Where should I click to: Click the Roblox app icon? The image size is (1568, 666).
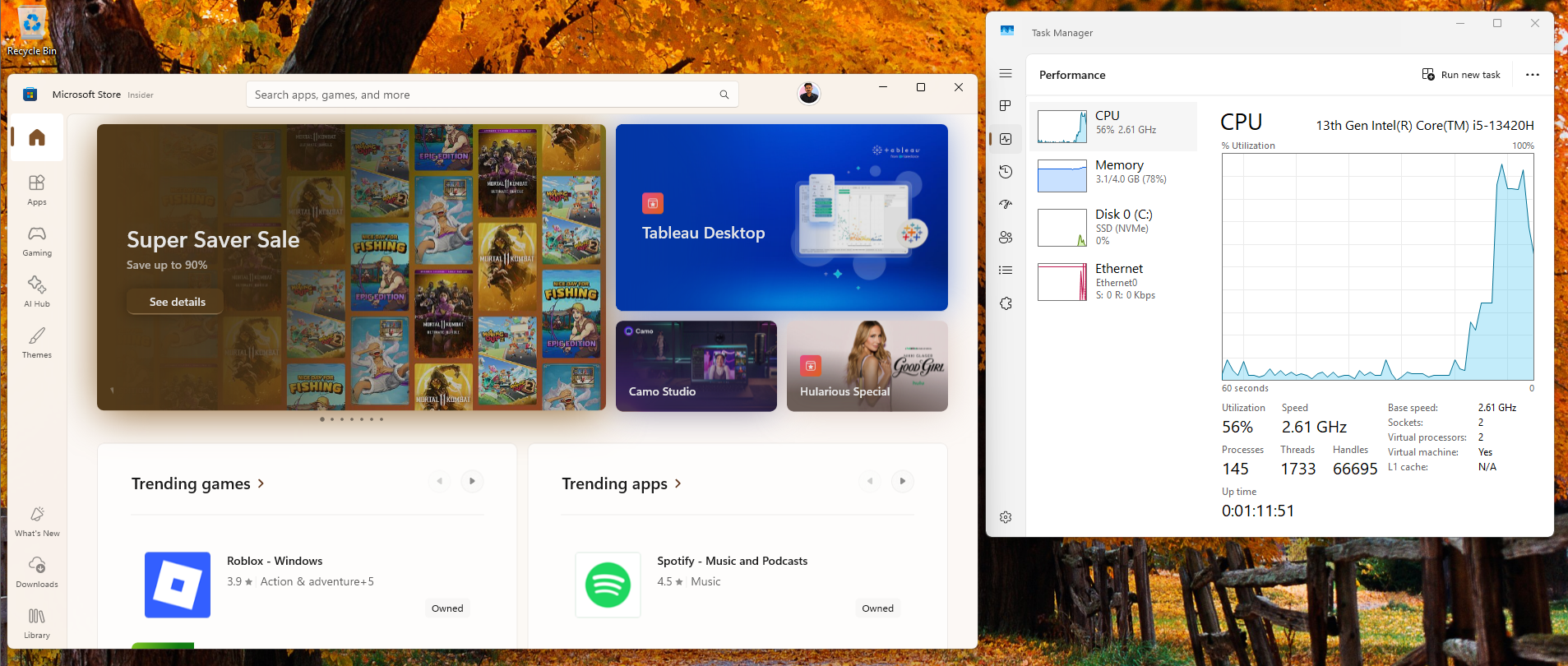pyautogui.click(x=178, y=585)
